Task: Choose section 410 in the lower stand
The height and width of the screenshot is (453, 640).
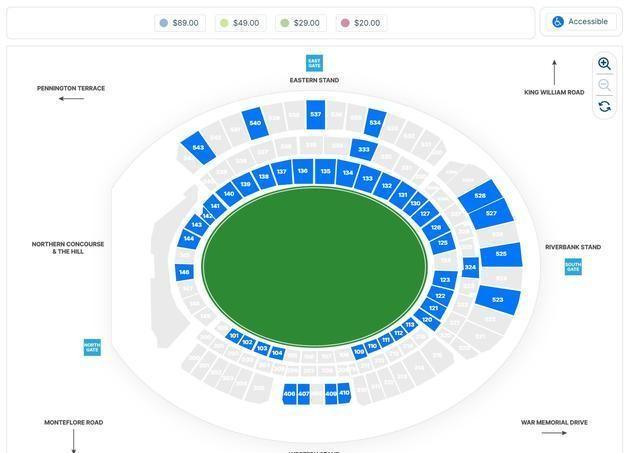Action: tap(344, 393)
